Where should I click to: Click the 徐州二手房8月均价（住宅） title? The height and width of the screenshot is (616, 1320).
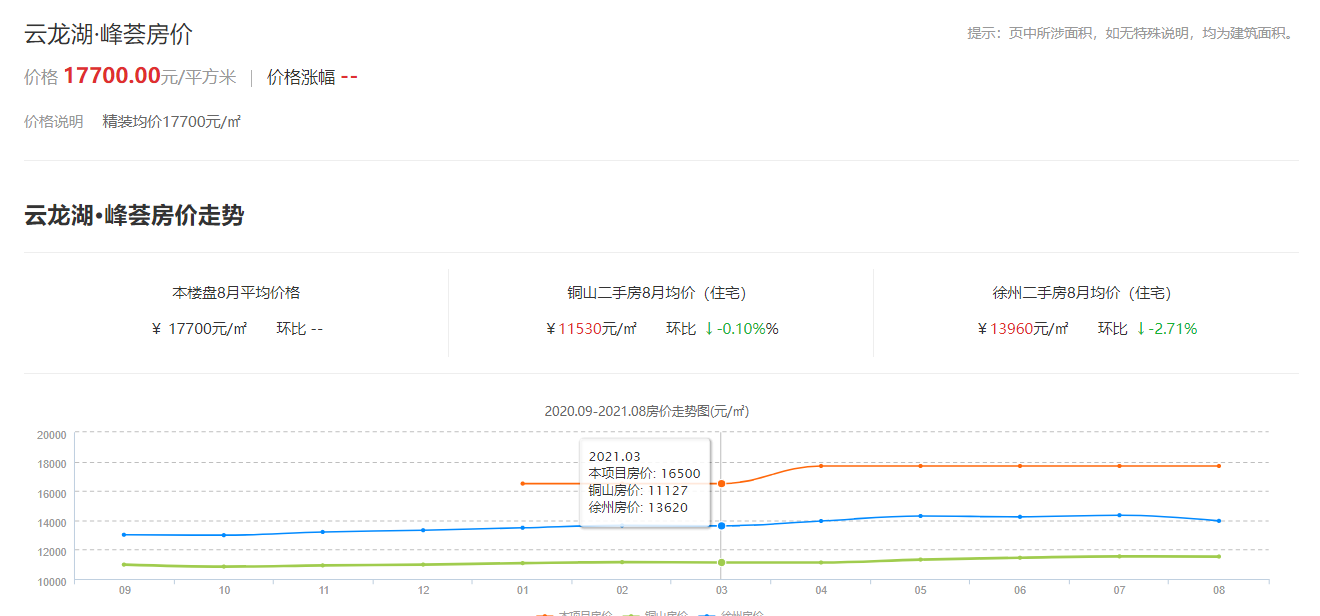1086,293
